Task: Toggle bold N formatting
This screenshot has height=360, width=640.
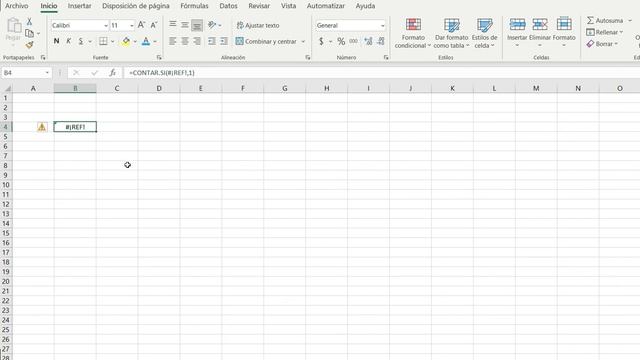Action: (x=56, y=41)
